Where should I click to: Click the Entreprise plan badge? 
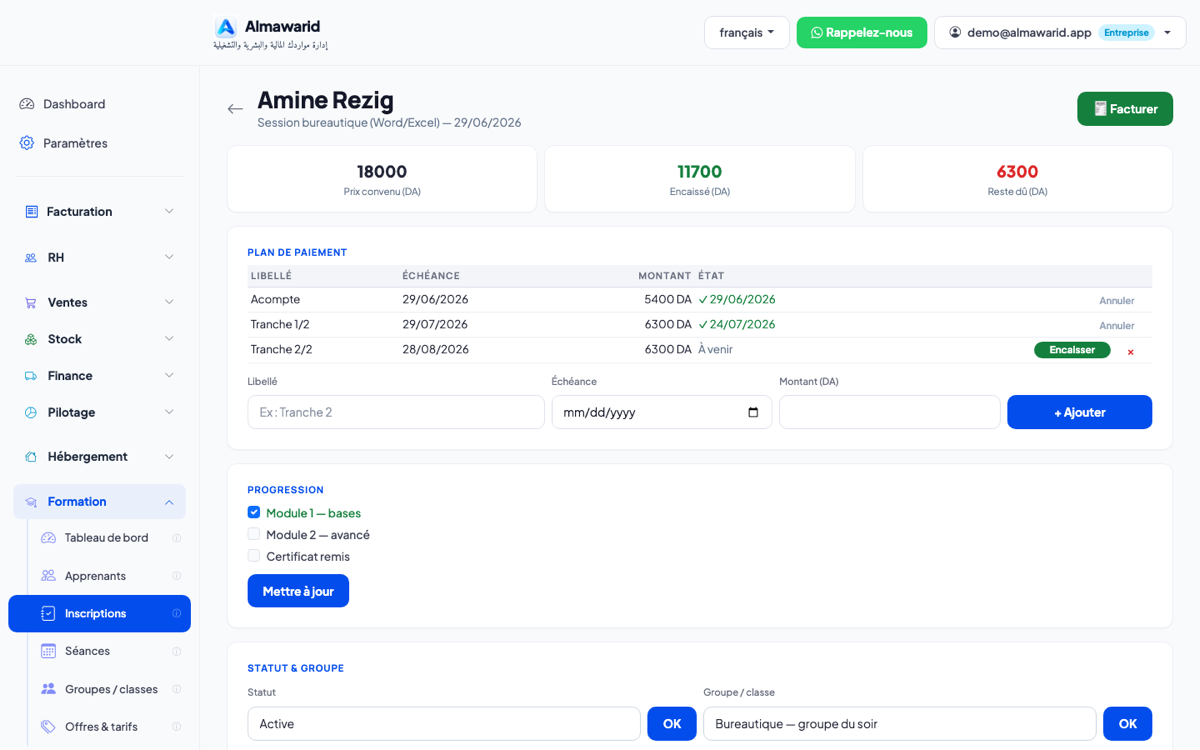point(1126,32)
